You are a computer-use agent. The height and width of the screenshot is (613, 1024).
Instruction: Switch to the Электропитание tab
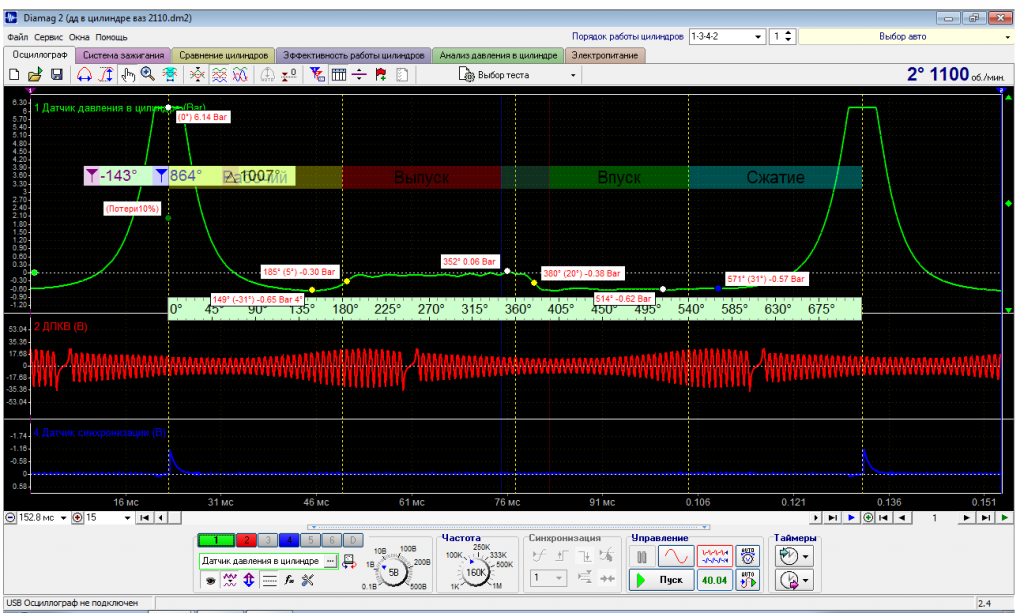click(x=605, y=55)
